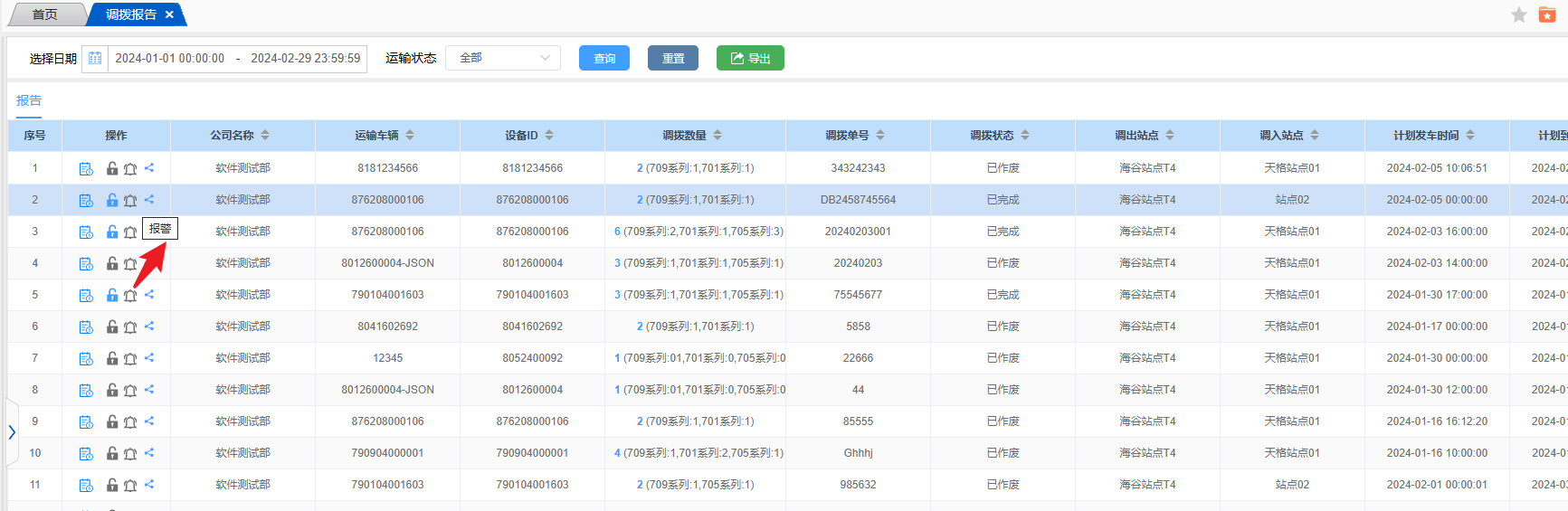
Task: Select the 报告 sub-tab
Action: [29, 100]
